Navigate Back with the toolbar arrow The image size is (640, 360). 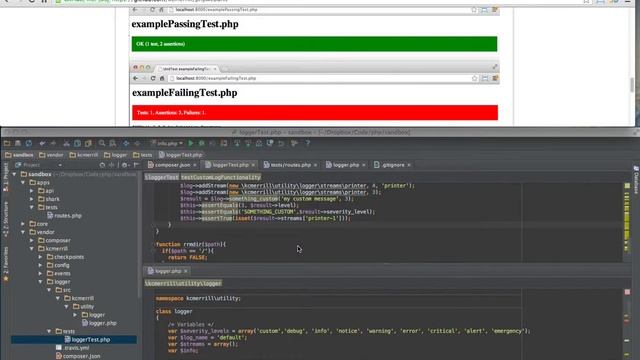[x=126, y=143]
